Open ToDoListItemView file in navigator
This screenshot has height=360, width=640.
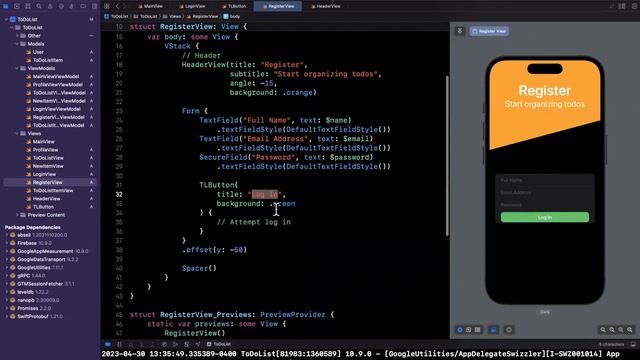[53, 191]
